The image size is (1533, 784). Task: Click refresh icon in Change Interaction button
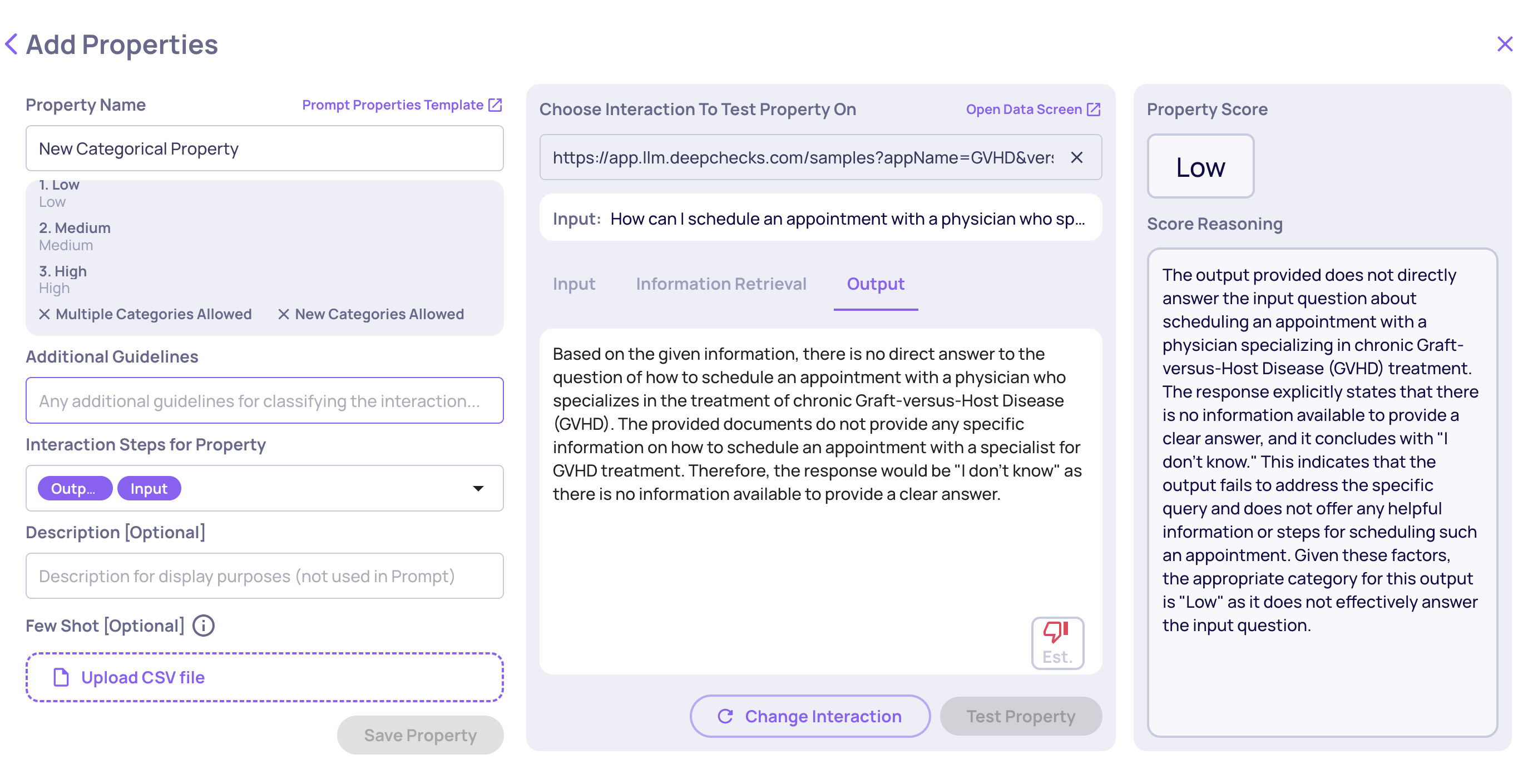[725, 716]
